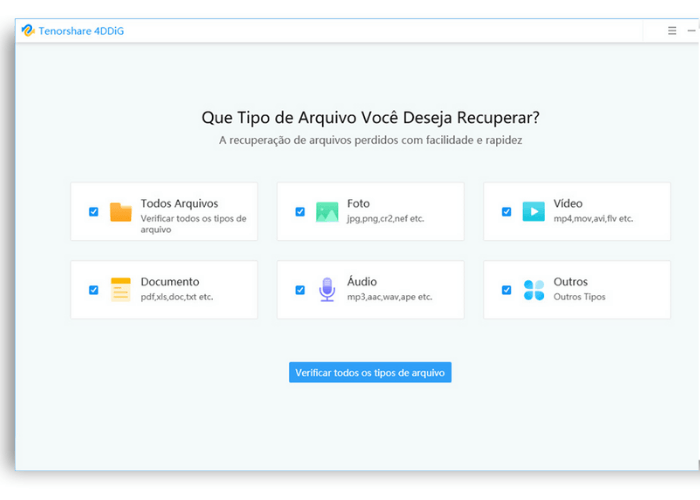
Task: Click the Foto label
Action: [x=358, y=204]
